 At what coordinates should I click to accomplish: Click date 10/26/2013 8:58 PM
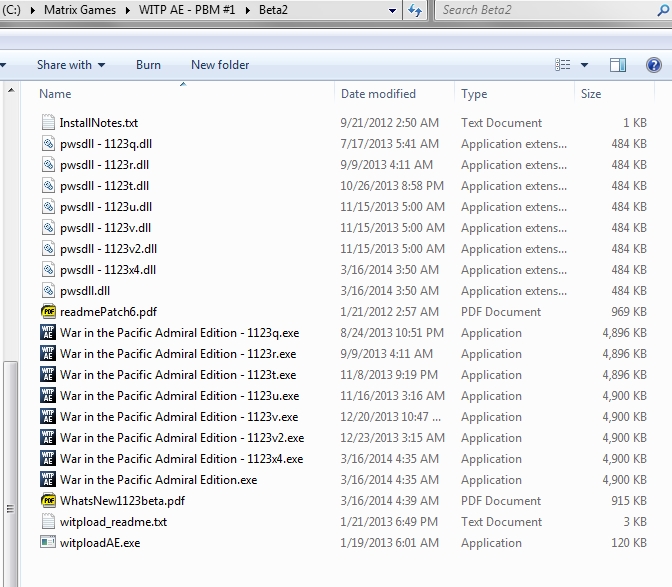[x=392, y=186]
